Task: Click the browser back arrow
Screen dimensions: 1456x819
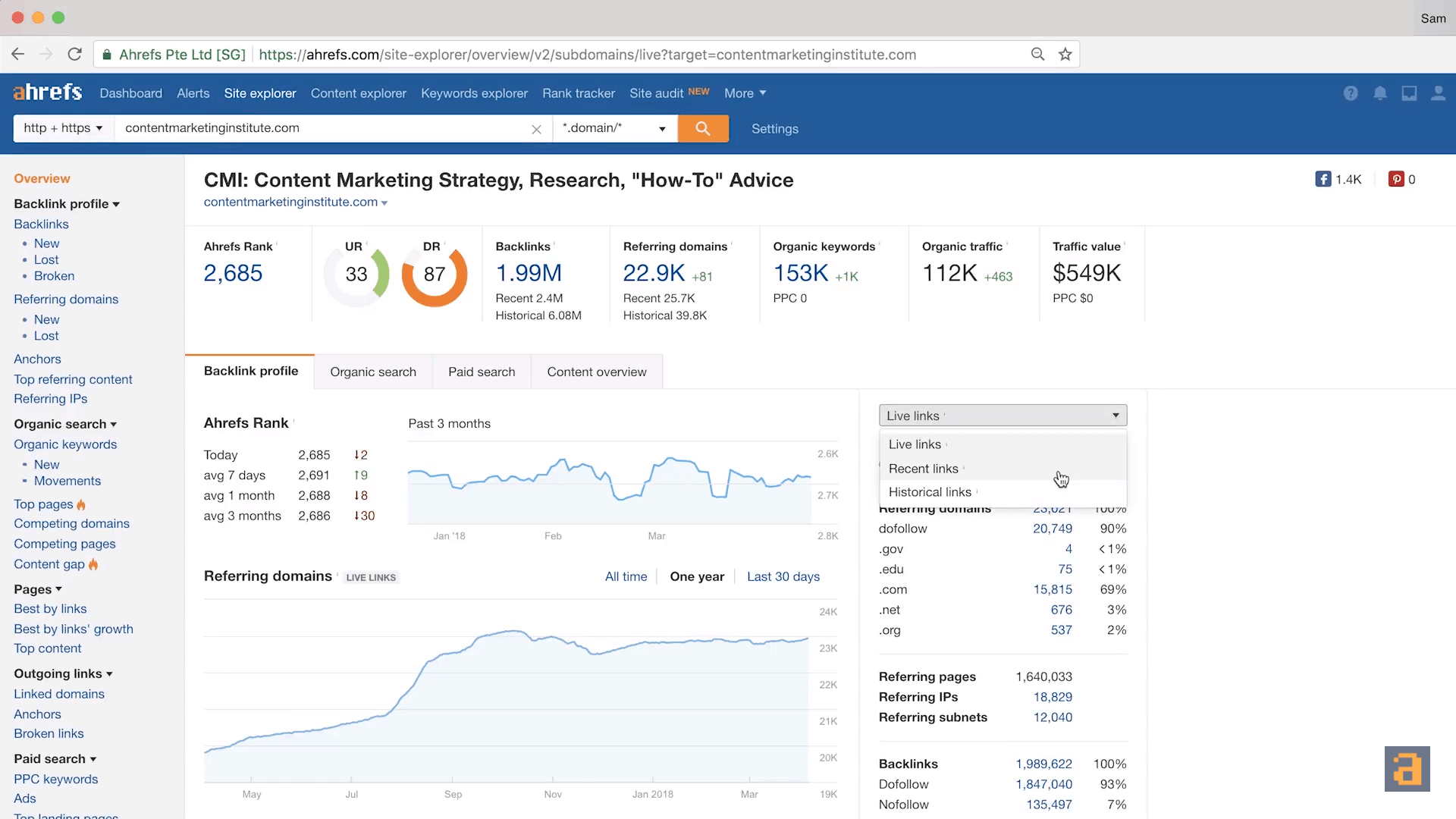Action: [x=18, y=54]
